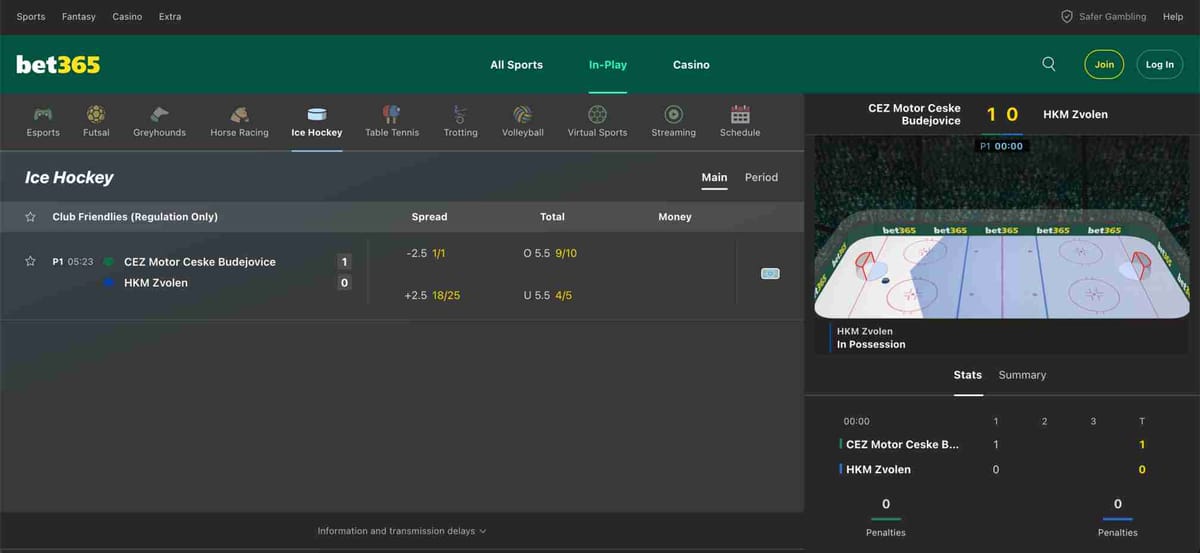
Task: Click the Total column header
Action: (x=552, y=217)
